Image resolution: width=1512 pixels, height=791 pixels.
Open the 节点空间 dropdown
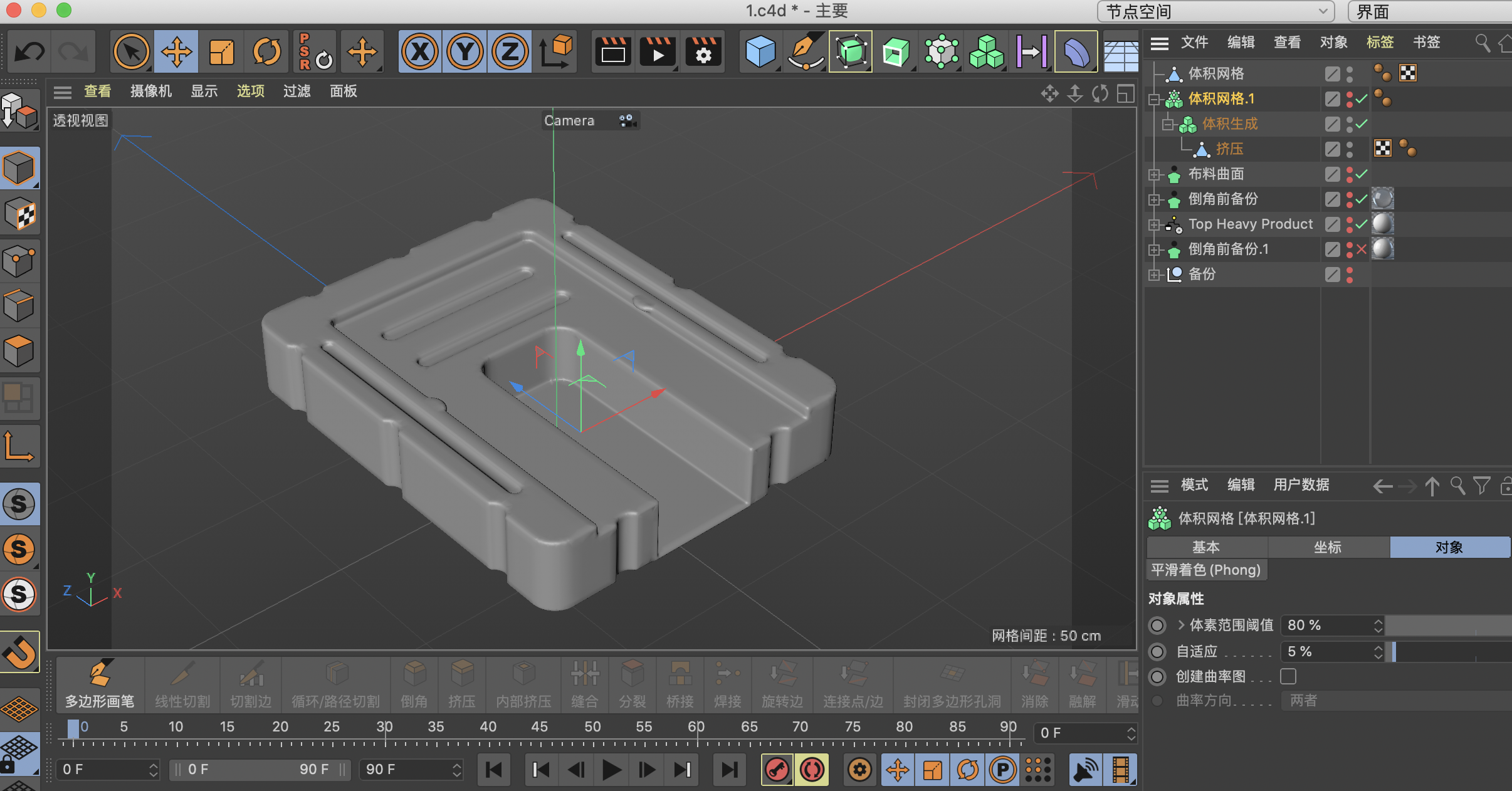point(1215,11)
